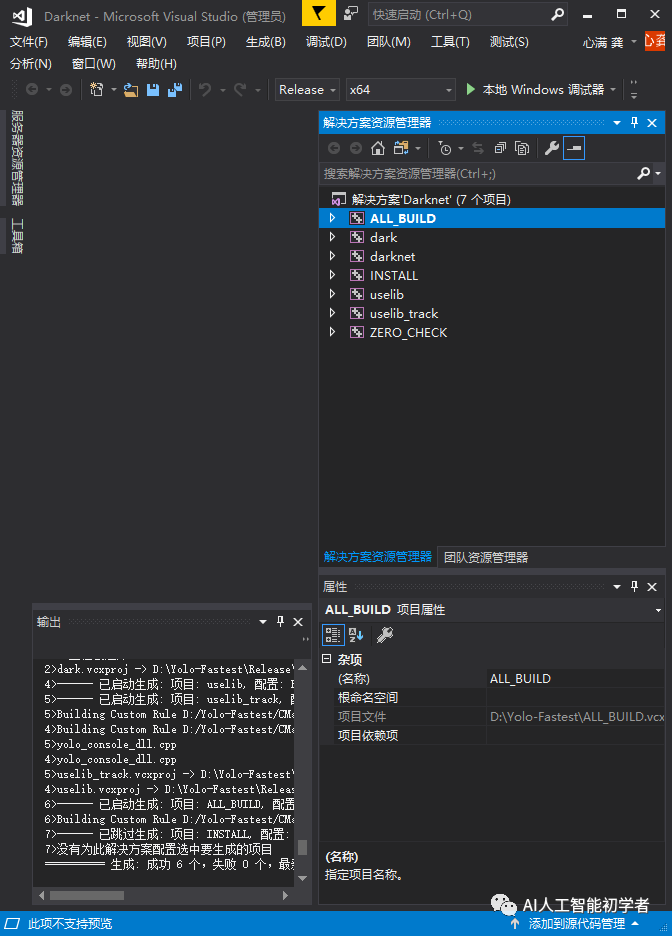Click Alphabetical sort icon in Properties panel
672x936 pixels.
(356, 635)
